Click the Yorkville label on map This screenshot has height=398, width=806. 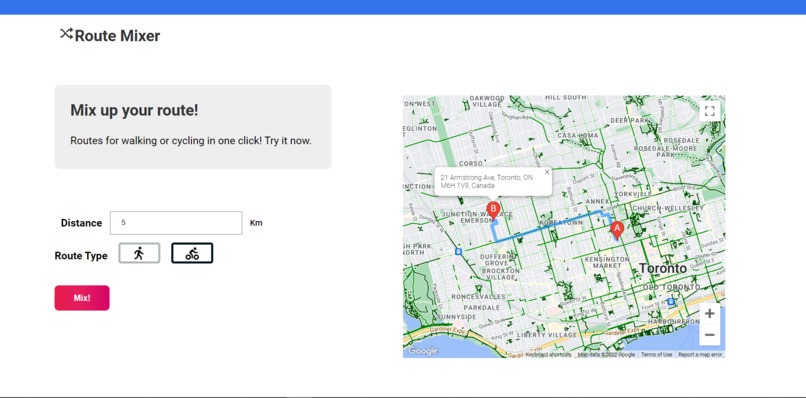click(633, 194)
